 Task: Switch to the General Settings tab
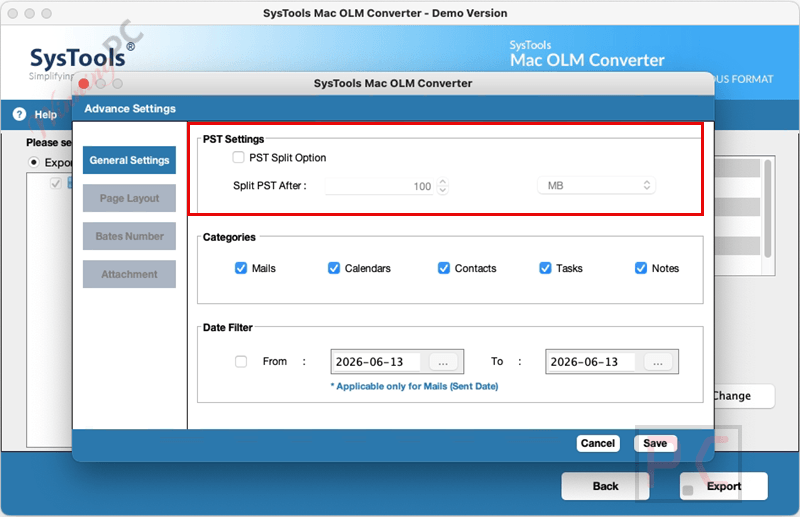tap(130, 160)
